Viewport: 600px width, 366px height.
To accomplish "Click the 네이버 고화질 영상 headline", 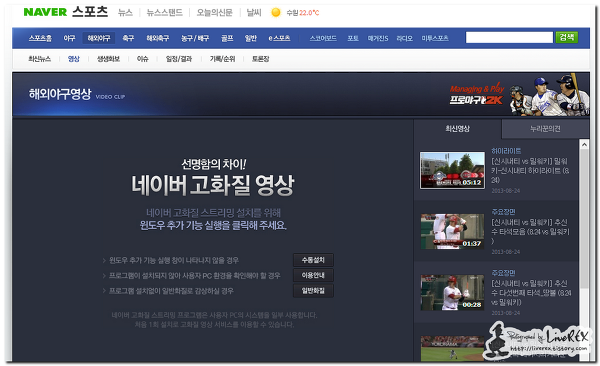I will coord(213,185).
